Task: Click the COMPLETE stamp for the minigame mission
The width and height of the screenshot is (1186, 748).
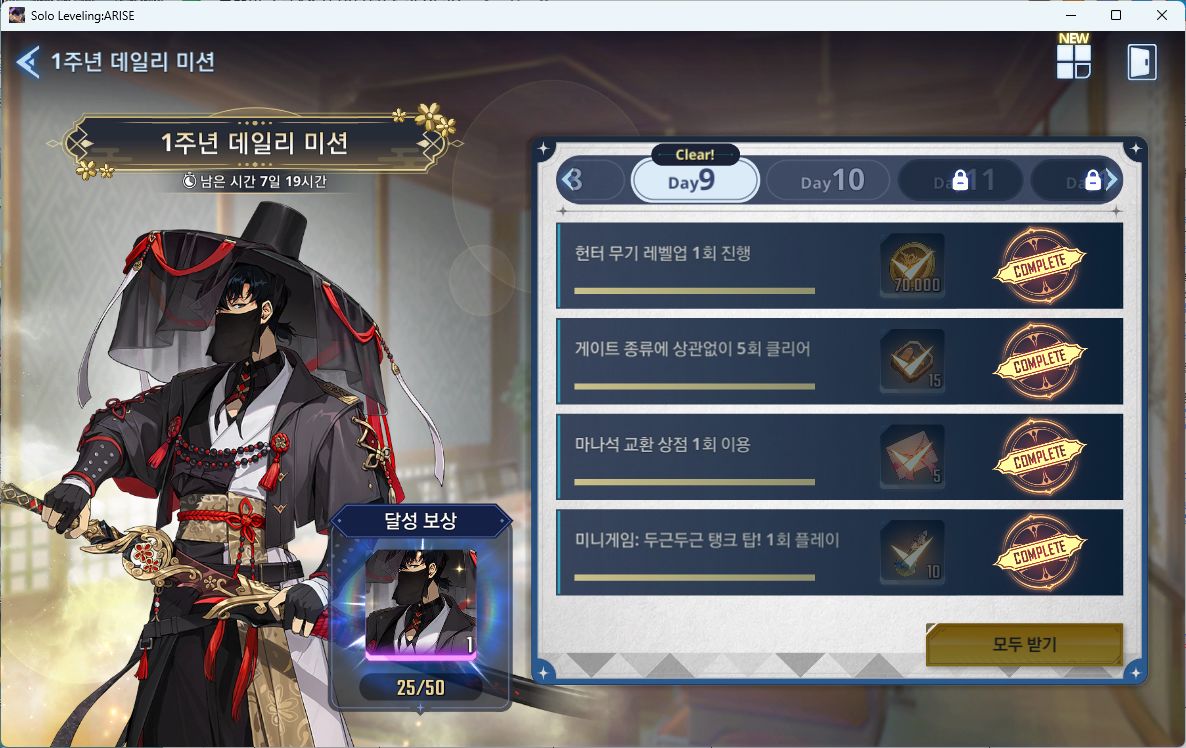Action: [1040, 552]
